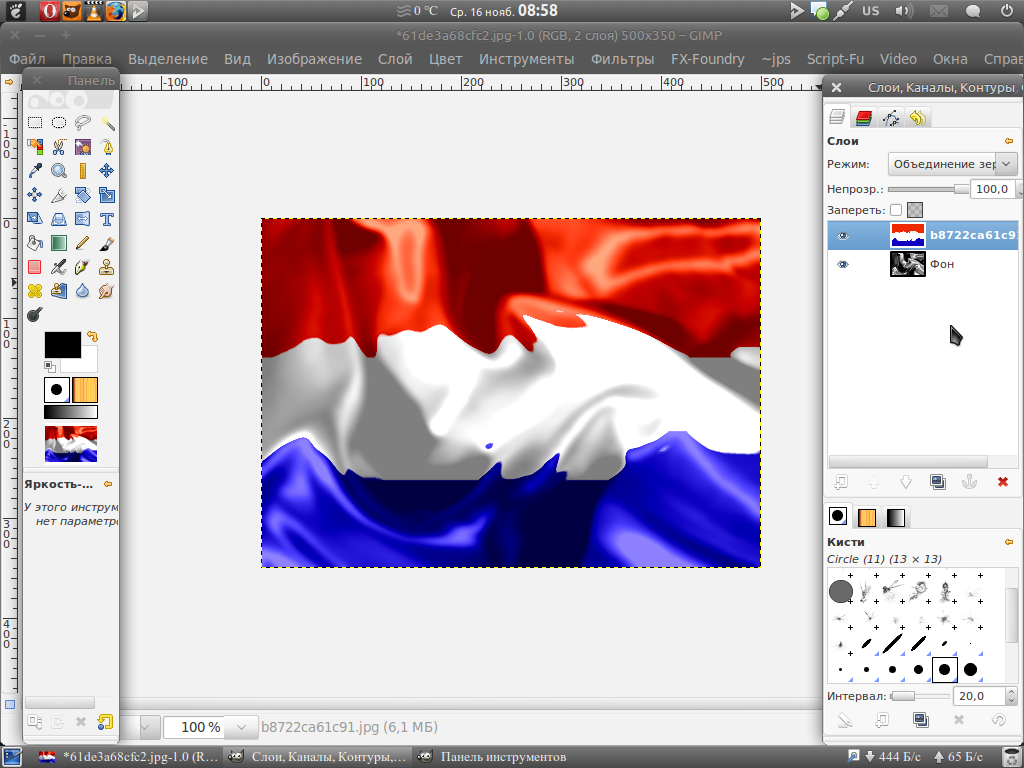This screenshot has width=1024, height=768.
Task: Select the Ink tool
Action: tap(83, 267)
